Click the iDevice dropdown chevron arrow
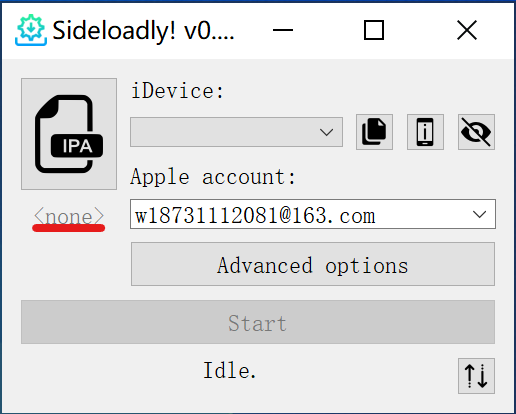 tap(326, 132)
